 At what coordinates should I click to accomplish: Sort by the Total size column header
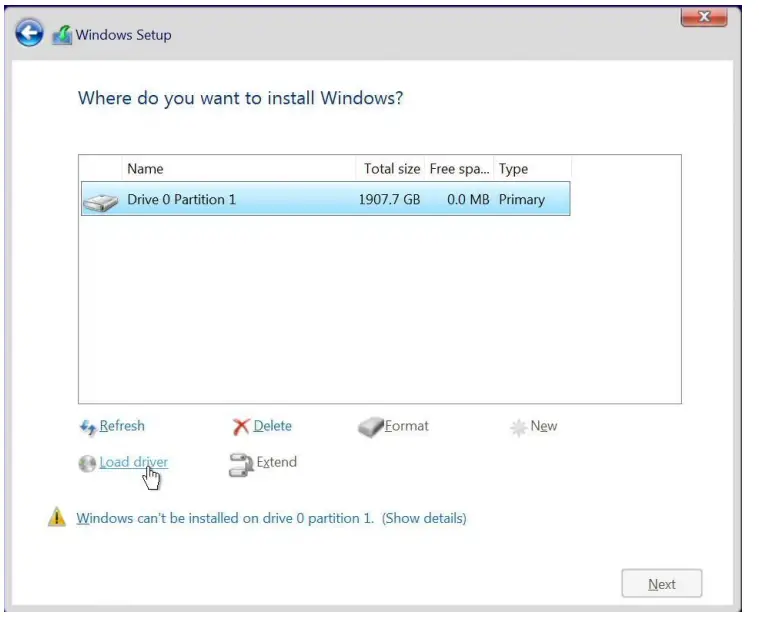tap(390, 169)
